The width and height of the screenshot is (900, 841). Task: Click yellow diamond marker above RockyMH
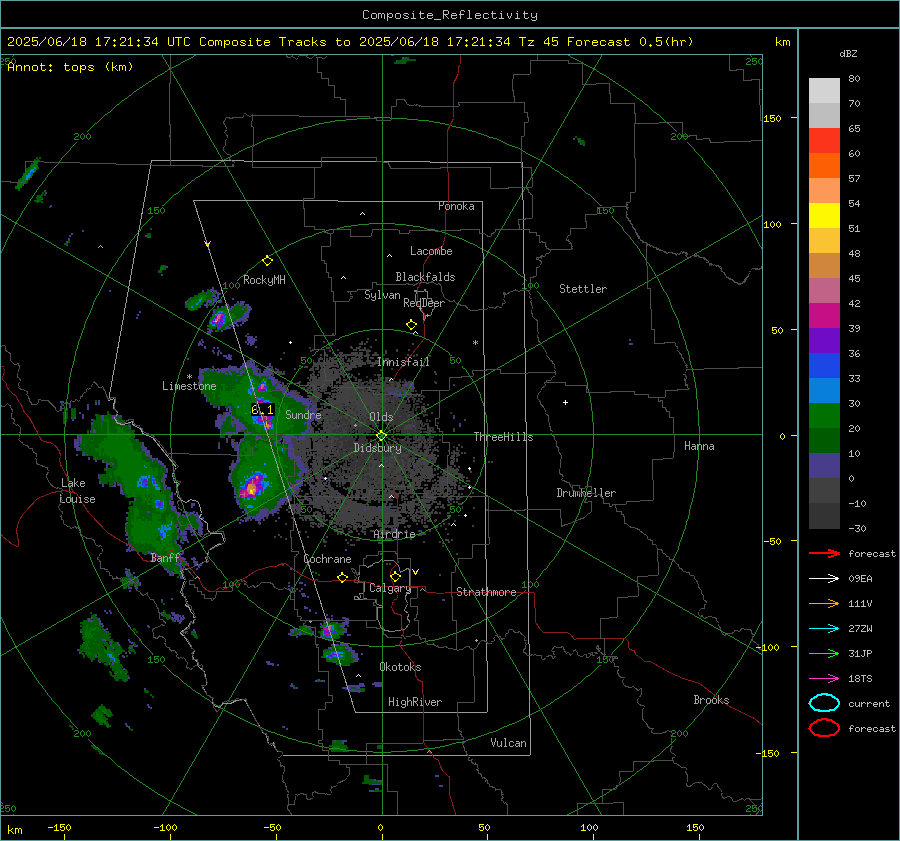(x=267, y=261)
